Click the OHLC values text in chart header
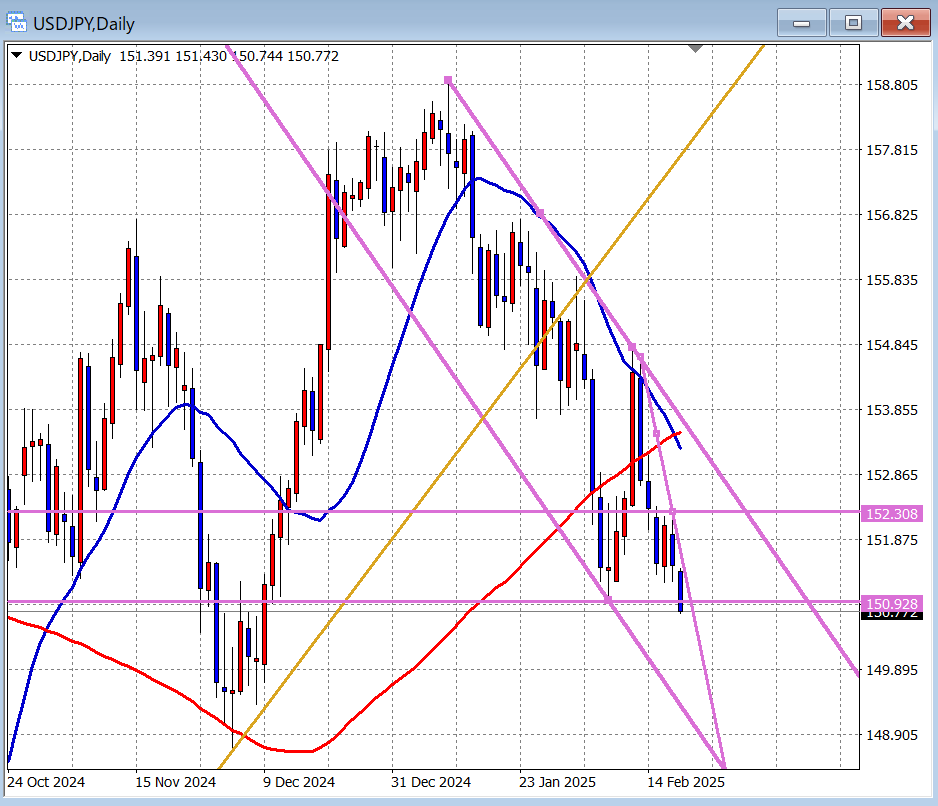938x806 pixels. (229, 56)
